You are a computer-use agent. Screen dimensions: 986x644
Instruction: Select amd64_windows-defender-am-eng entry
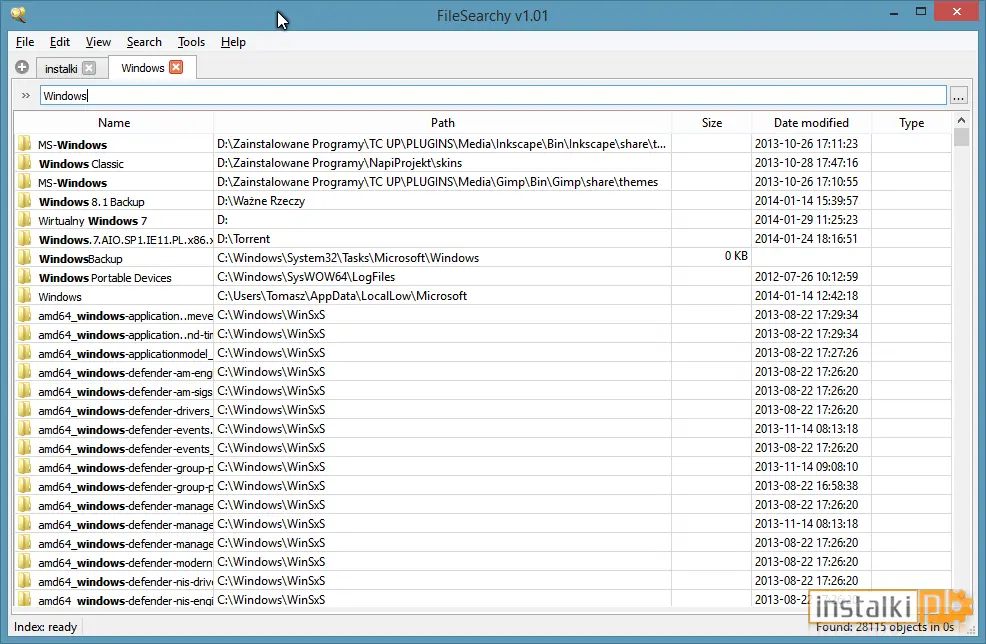[x=125, y=373]
